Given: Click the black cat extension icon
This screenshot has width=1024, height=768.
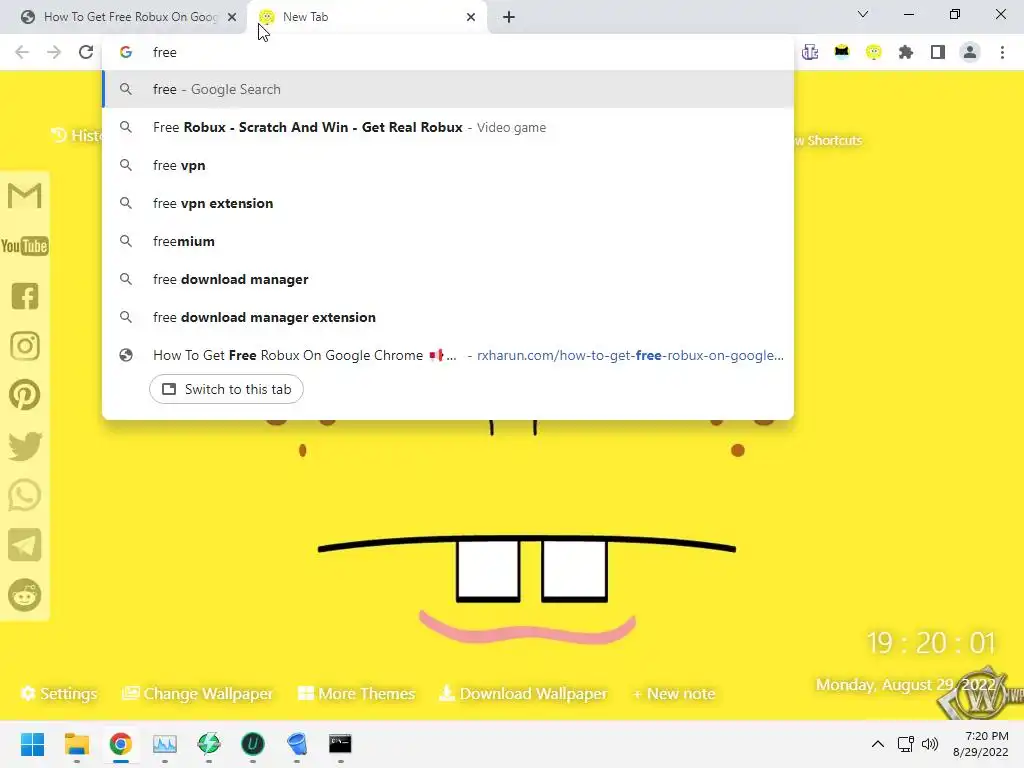Looking at the screenshot, I should click(842, 52).
